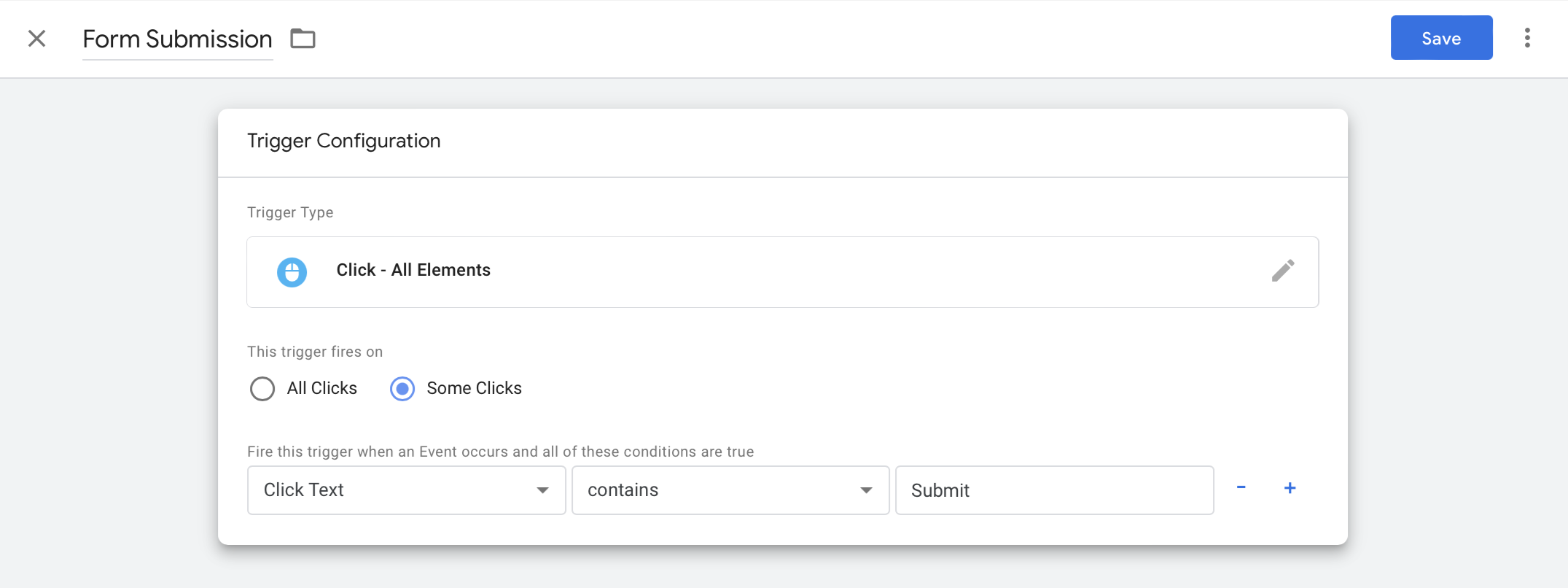Open the folder icon next to trigger name
1568x588 pixels.
point(303,38)
